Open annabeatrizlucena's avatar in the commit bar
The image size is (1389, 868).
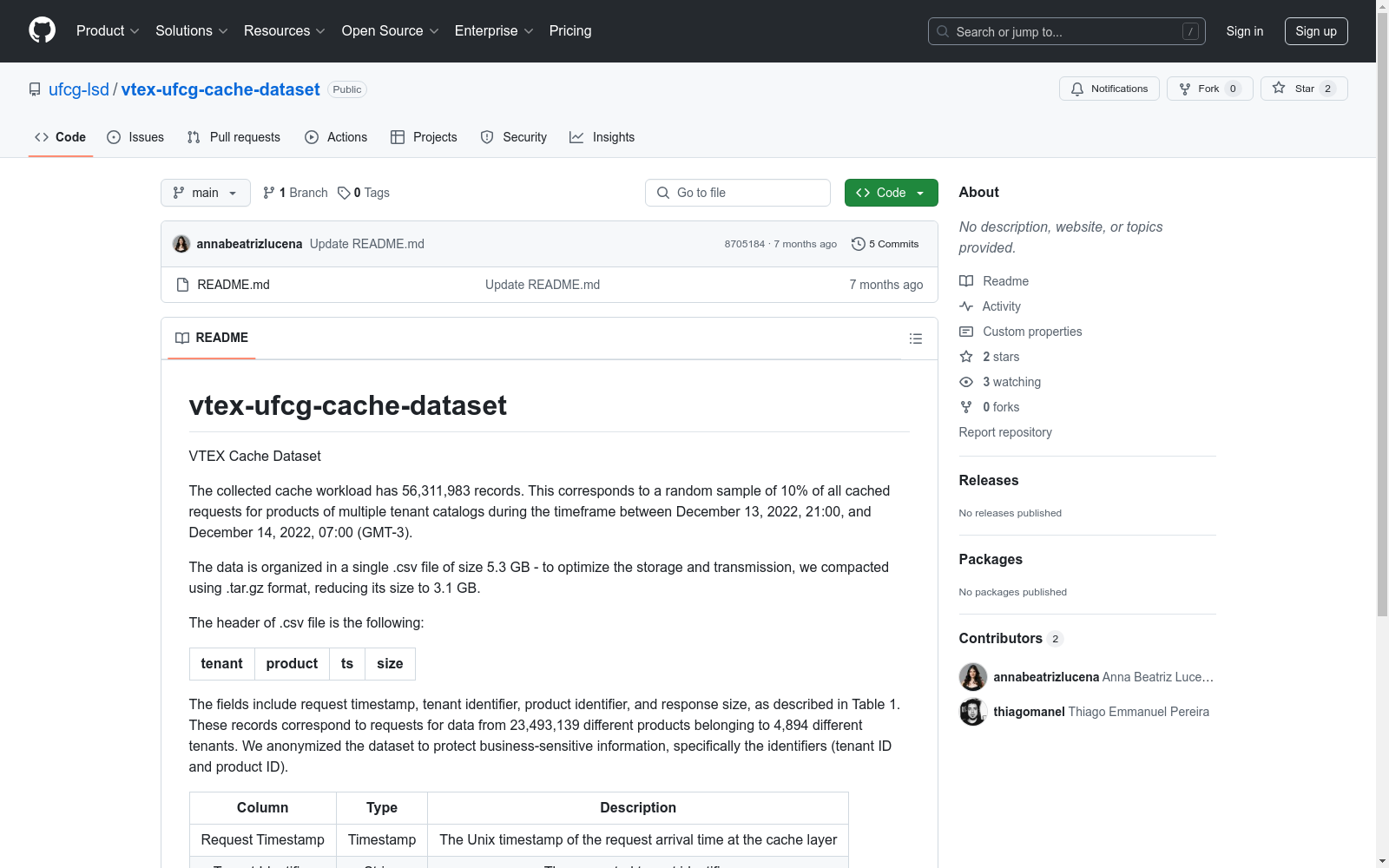181,244
